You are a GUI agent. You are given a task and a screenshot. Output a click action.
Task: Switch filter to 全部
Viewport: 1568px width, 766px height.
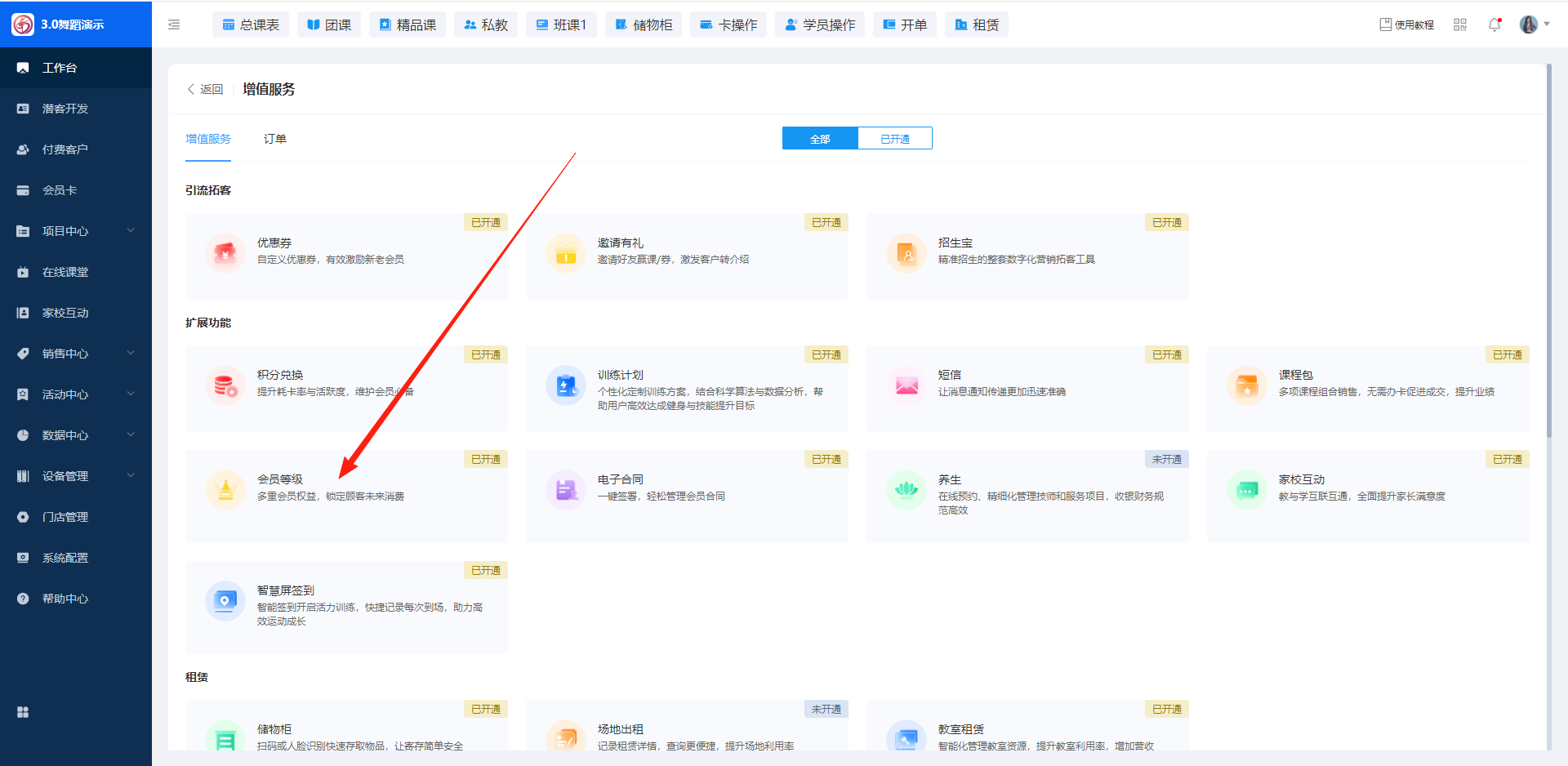coord(820,139)
